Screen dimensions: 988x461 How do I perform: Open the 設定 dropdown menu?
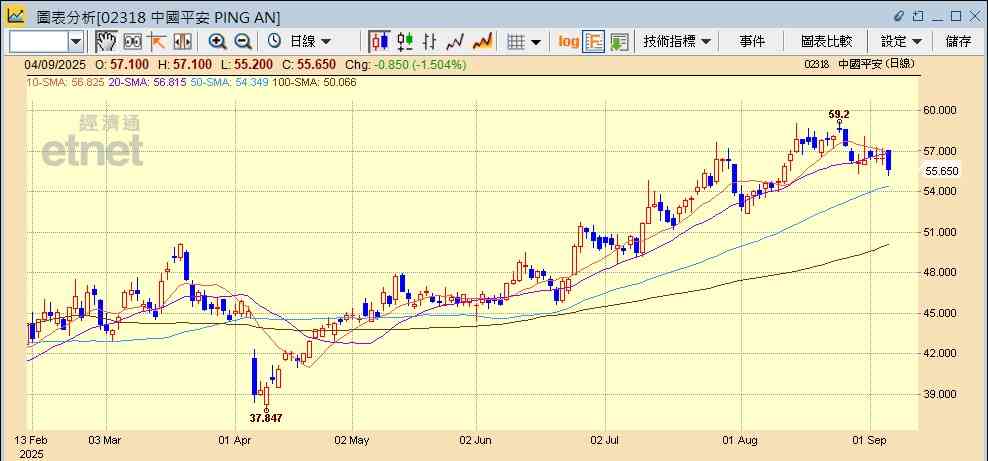(901, 42)
